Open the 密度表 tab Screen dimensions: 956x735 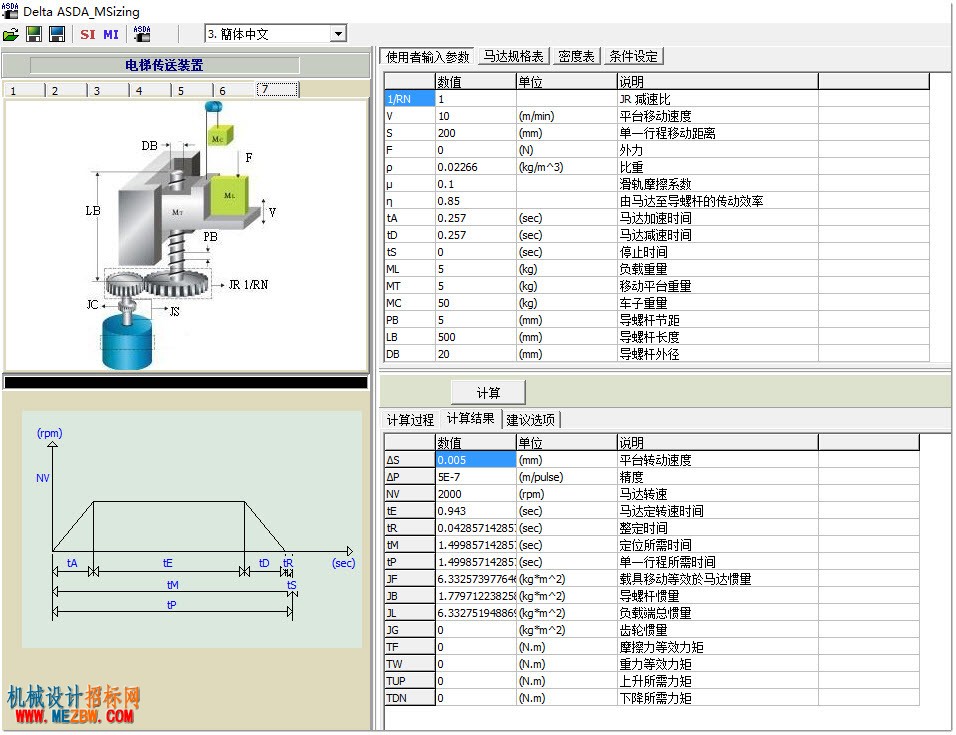pos(576,57)
